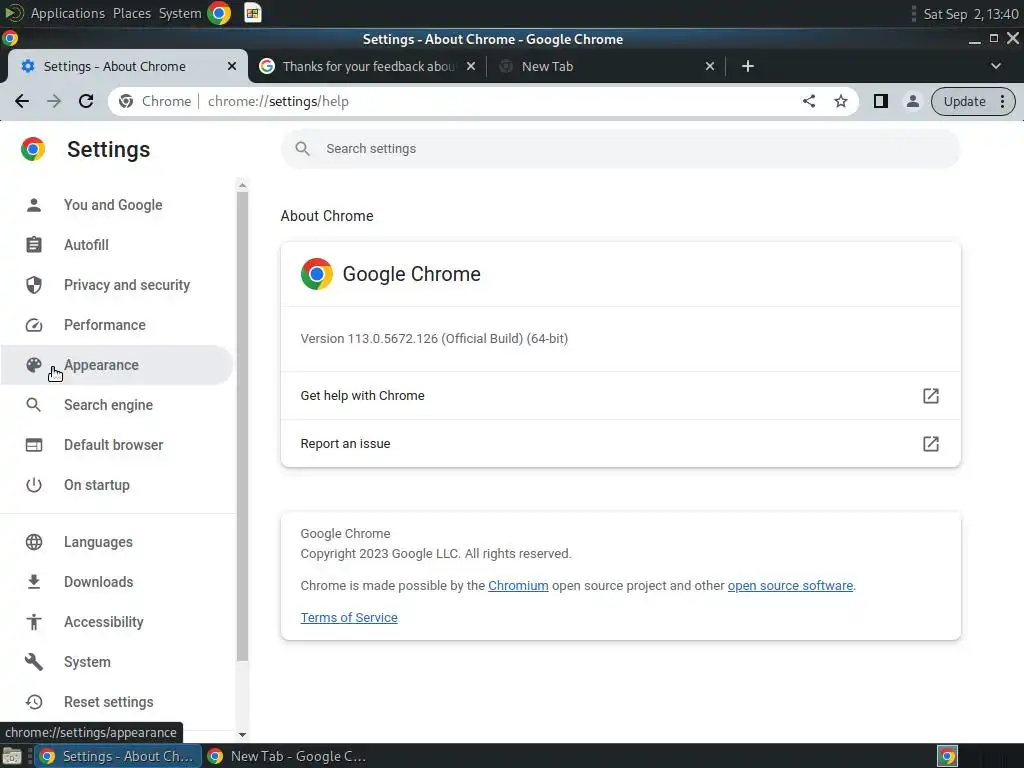Share this page via share icon

(808, 101)
